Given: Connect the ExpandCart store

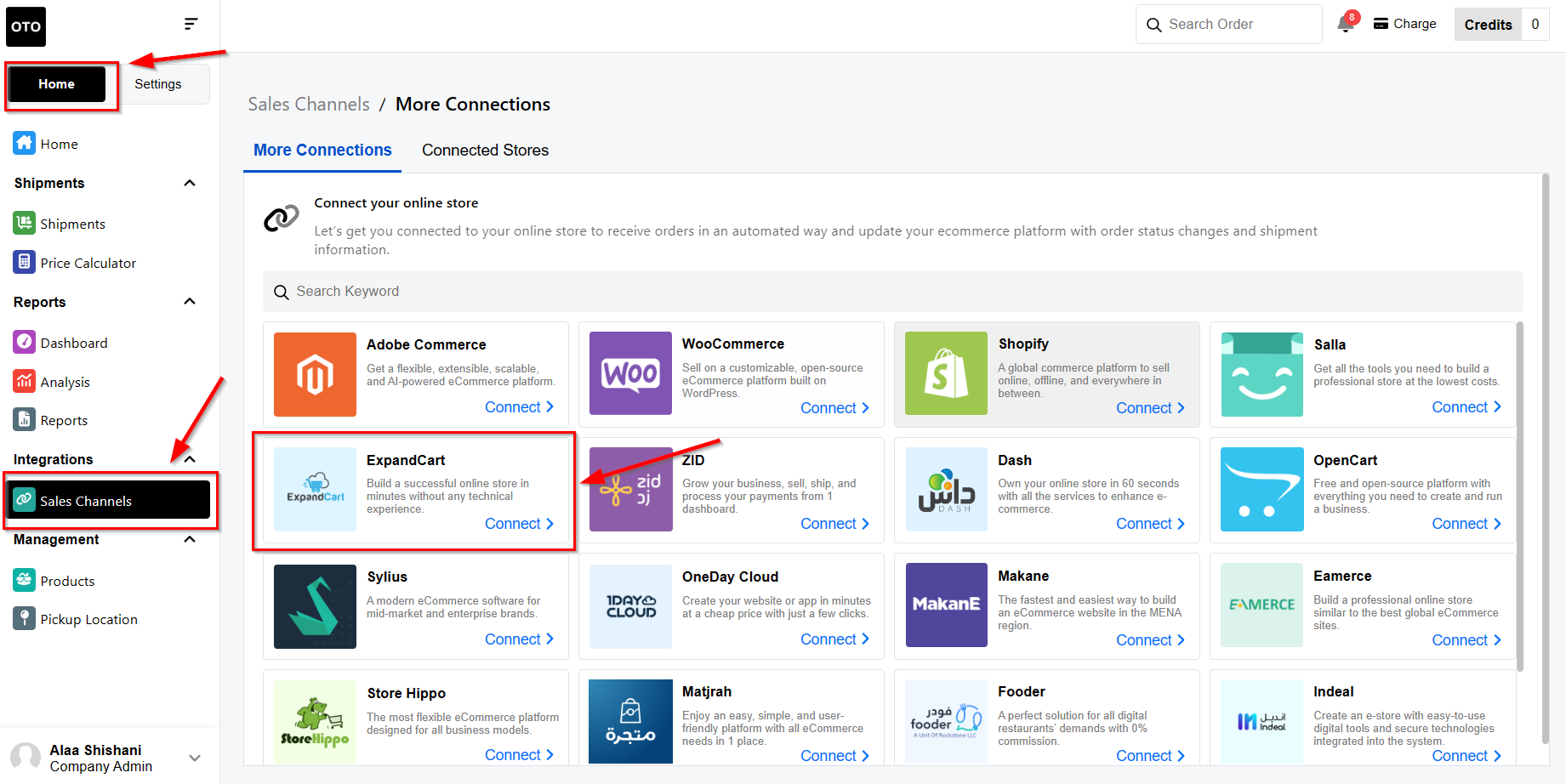Looking at the screenshot, I should click(x=519, y=524).
